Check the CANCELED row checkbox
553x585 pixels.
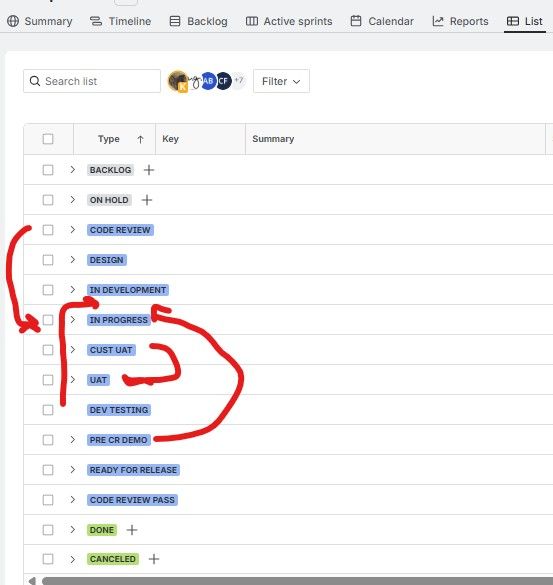point(48,559)
